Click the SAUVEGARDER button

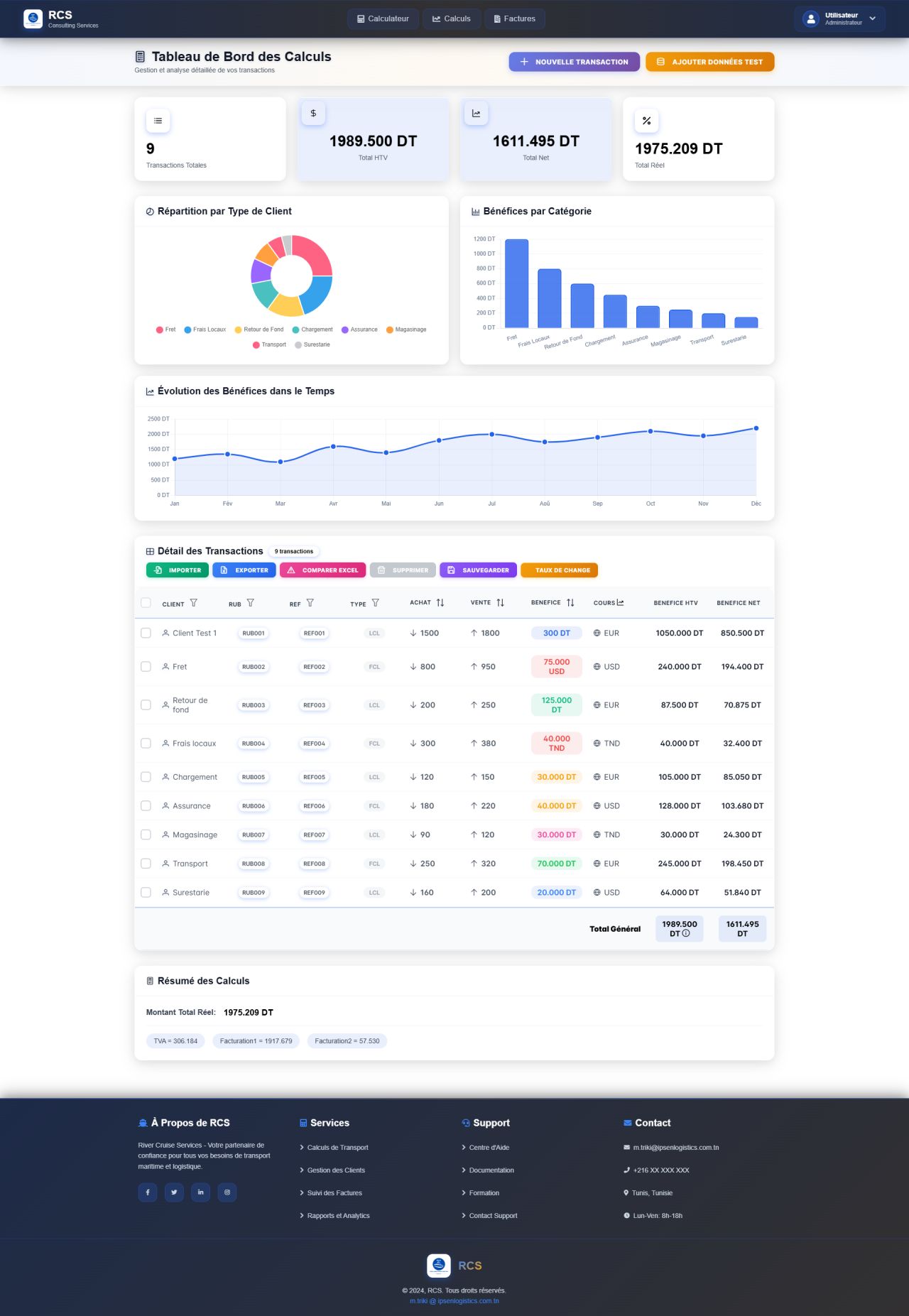pos(478,570)
